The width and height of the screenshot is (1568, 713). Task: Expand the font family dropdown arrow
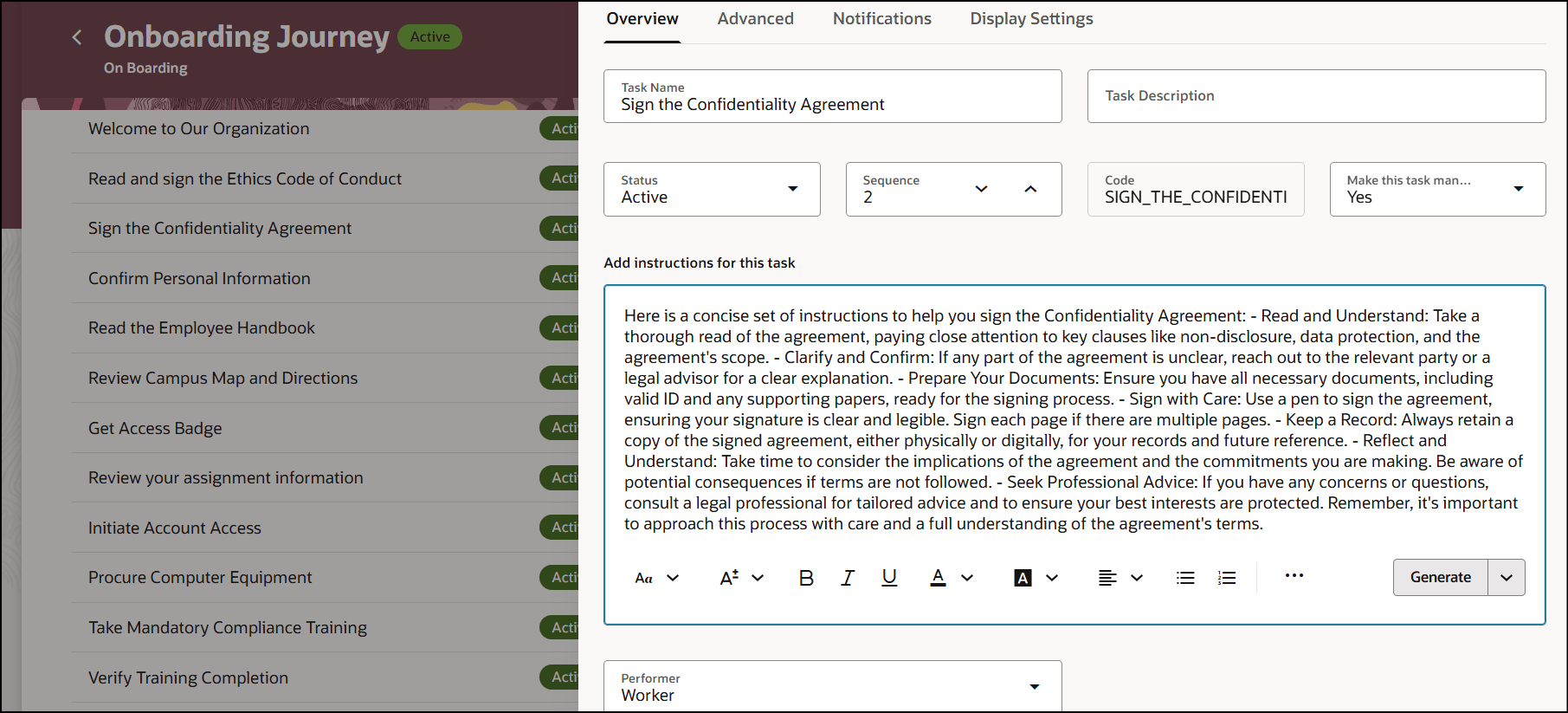673,578
